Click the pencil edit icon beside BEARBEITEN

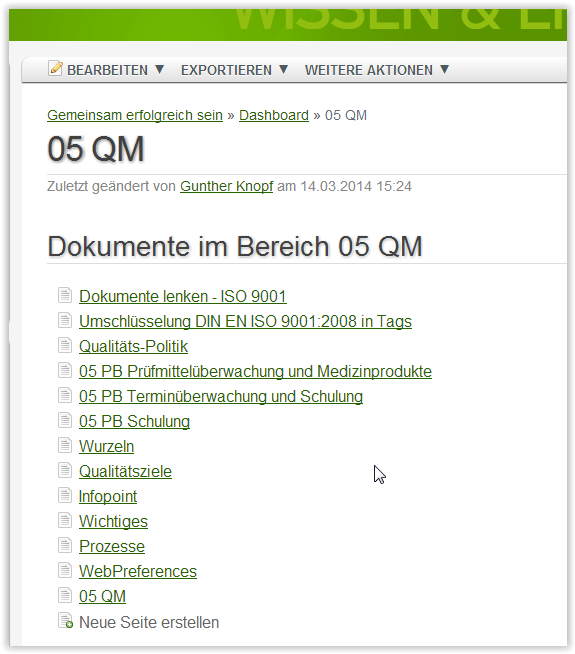[x=55, y=68]
